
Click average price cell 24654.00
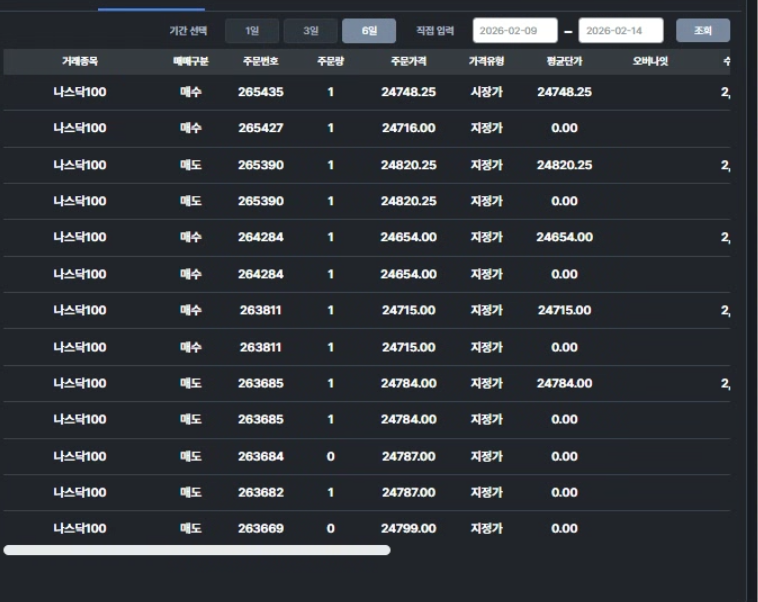(564, 237)
